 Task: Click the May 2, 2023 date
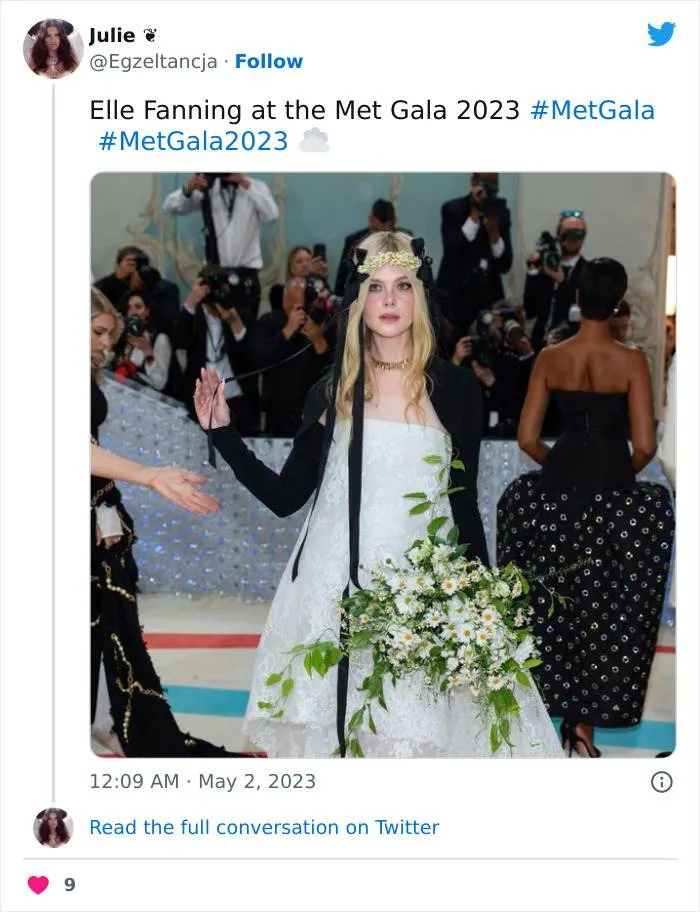click(257, 781)
